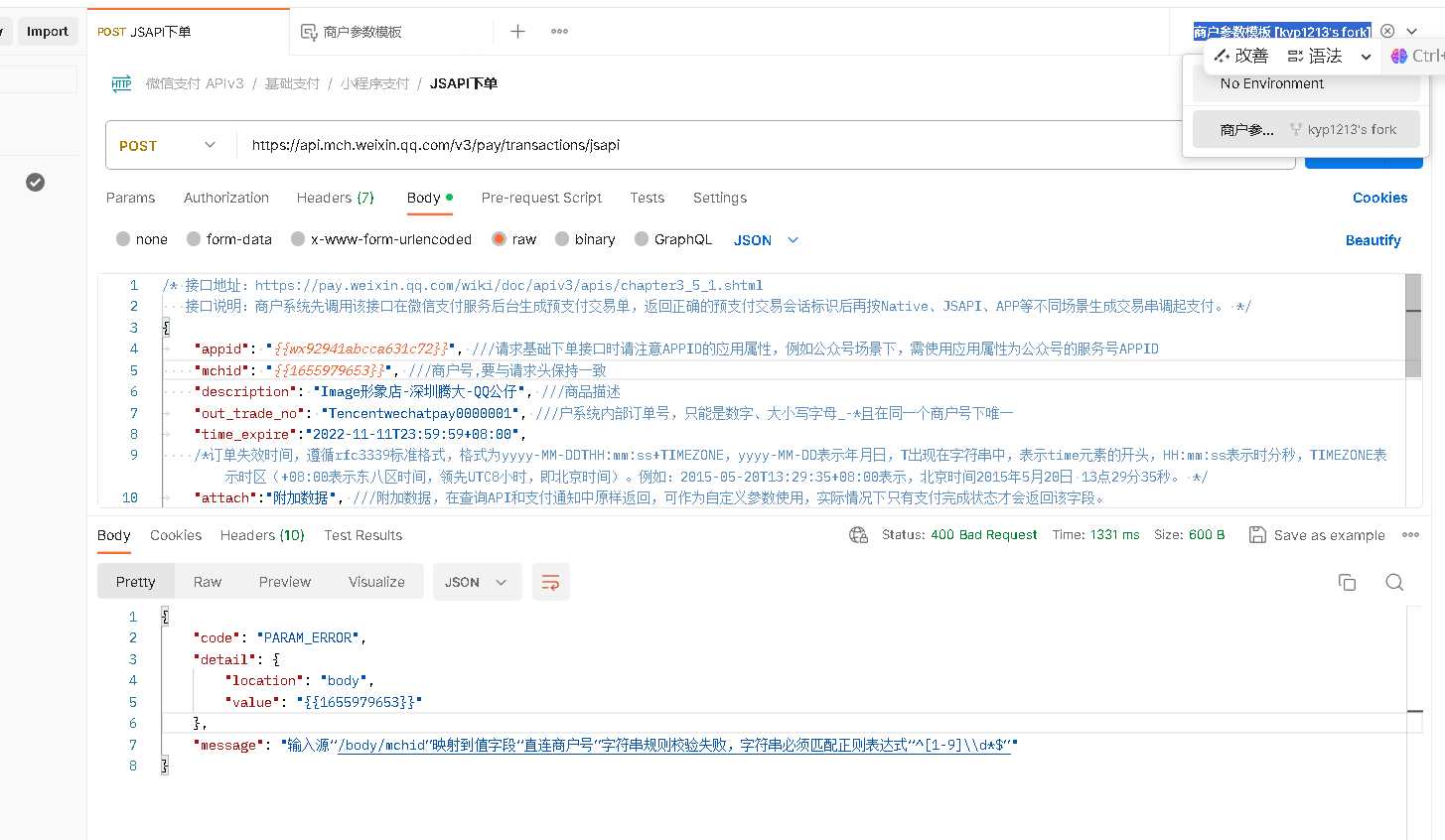
Task: Open the raw JSON format dropdown
Action: click(x=766, y=240)
